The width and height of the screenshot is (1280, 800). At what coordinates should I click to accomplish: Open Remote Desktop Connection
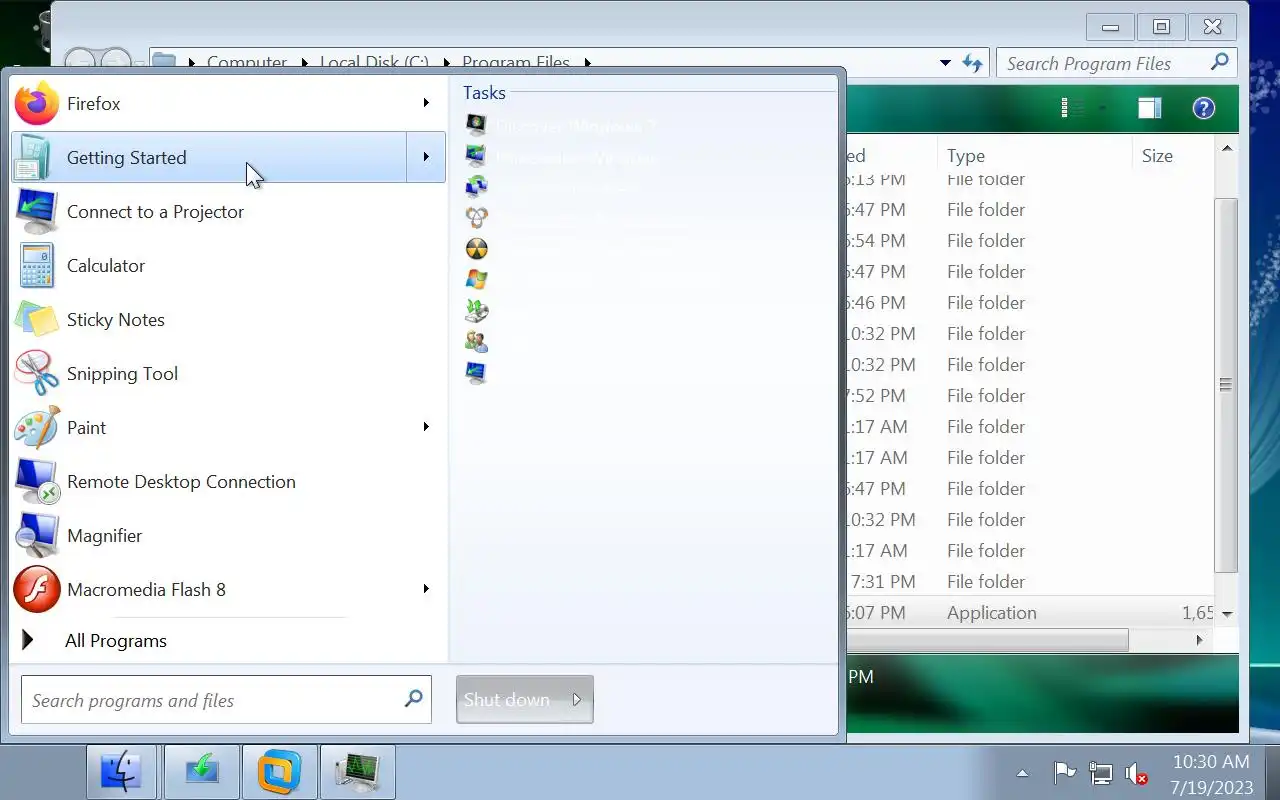coord(228,482)
